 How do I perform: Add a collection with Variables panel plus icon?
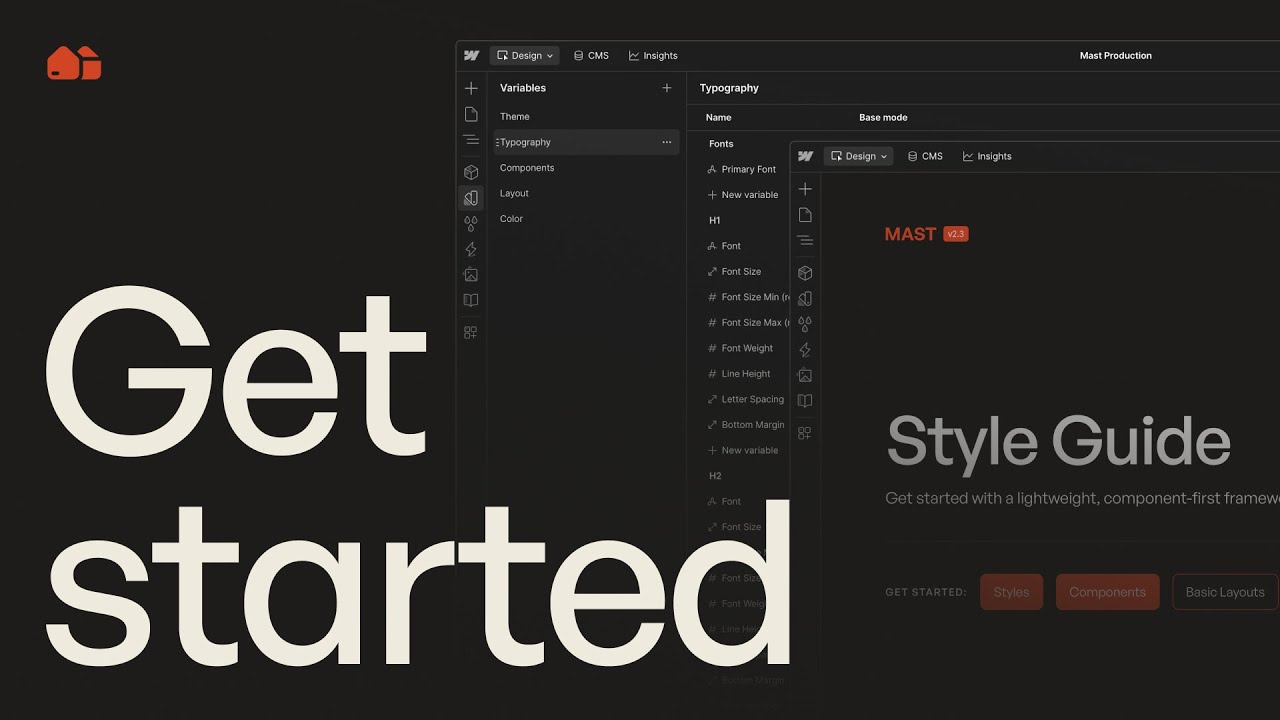(667, 88)
